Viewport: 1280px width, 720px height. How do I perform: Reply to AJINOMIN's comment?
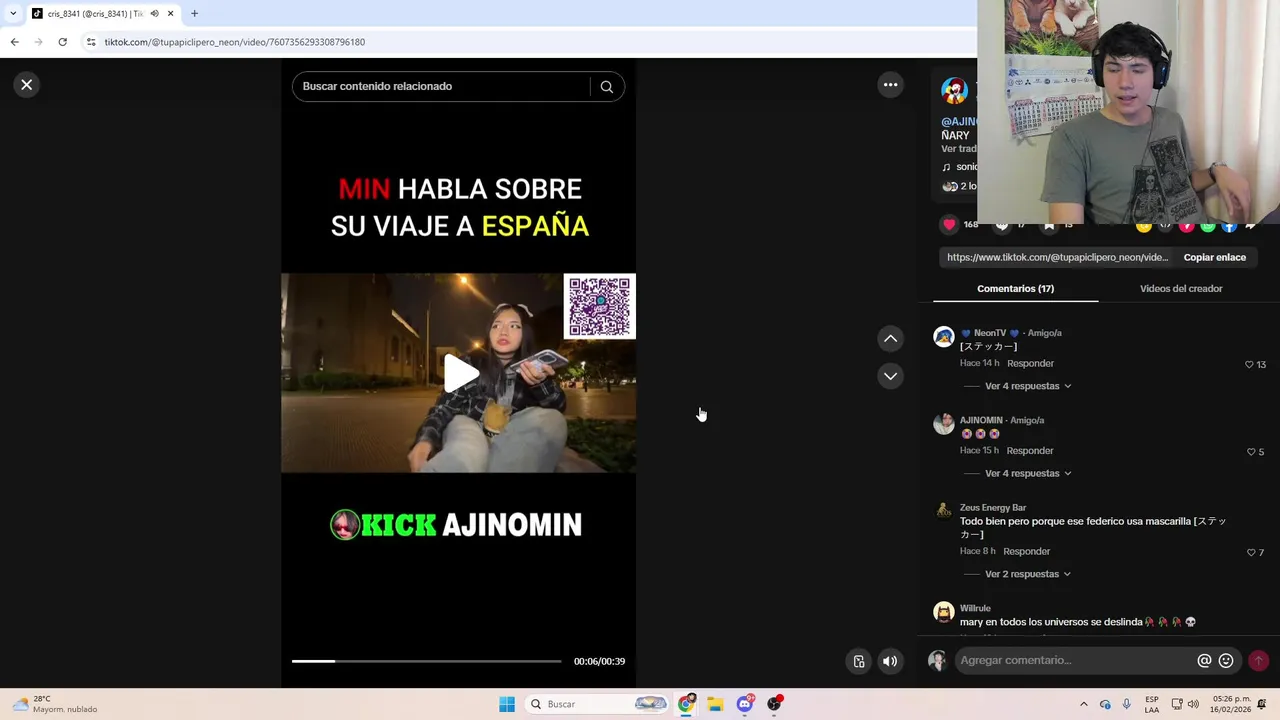coord(1030,450)
